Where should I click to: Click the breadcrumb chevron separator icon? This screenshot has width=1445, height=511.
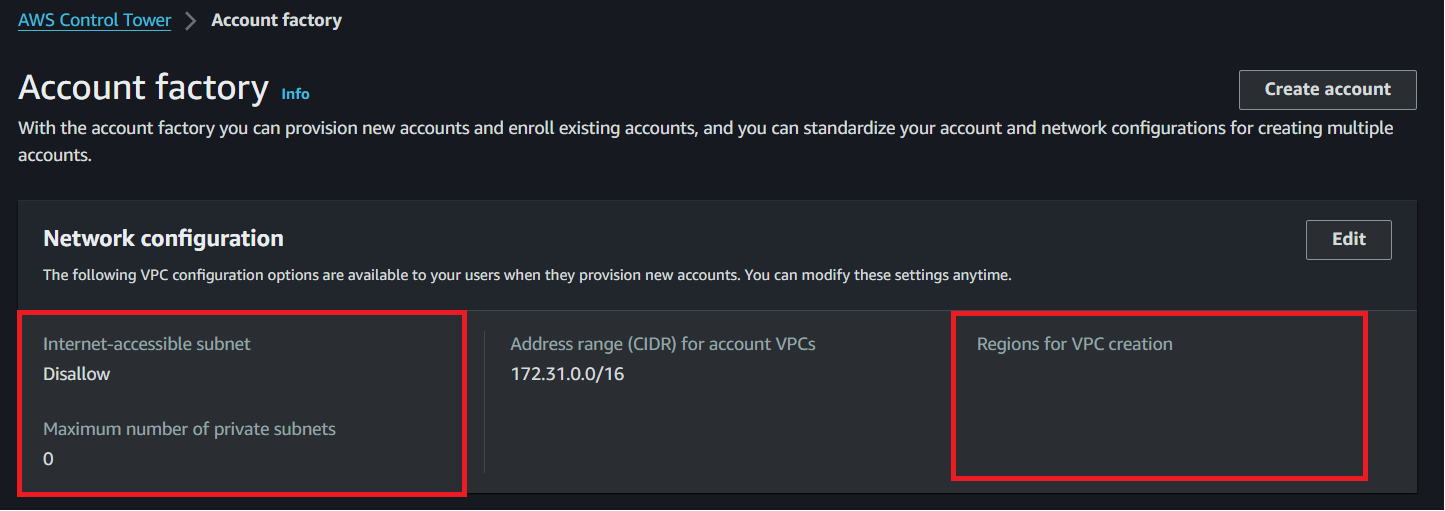click(191, 21)
